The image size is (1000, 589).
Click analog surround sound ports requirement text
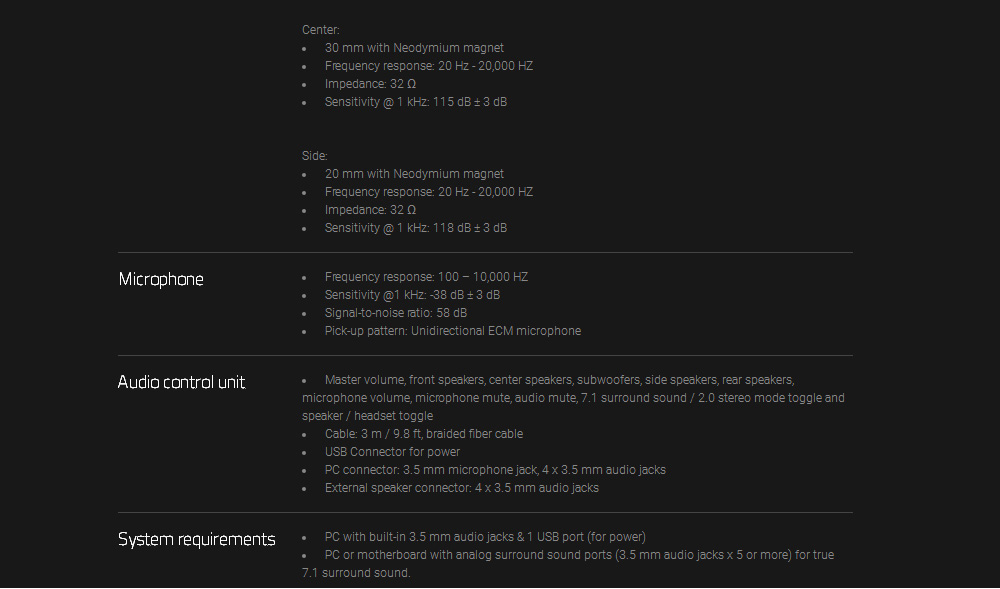coord(568,564)
